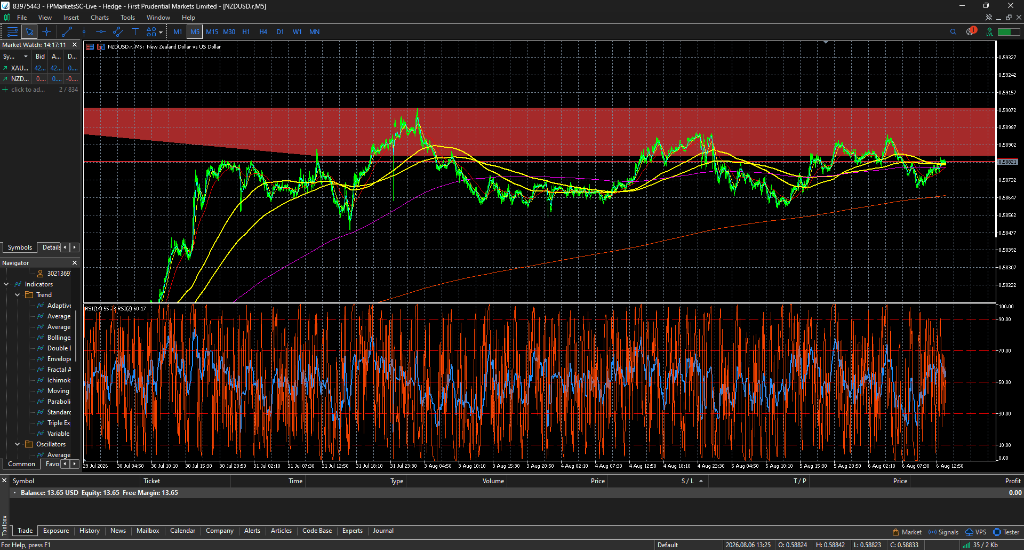Activate the crosshair tool
Viewport: 1024px width, 550px height.
[x=46, y=31]
